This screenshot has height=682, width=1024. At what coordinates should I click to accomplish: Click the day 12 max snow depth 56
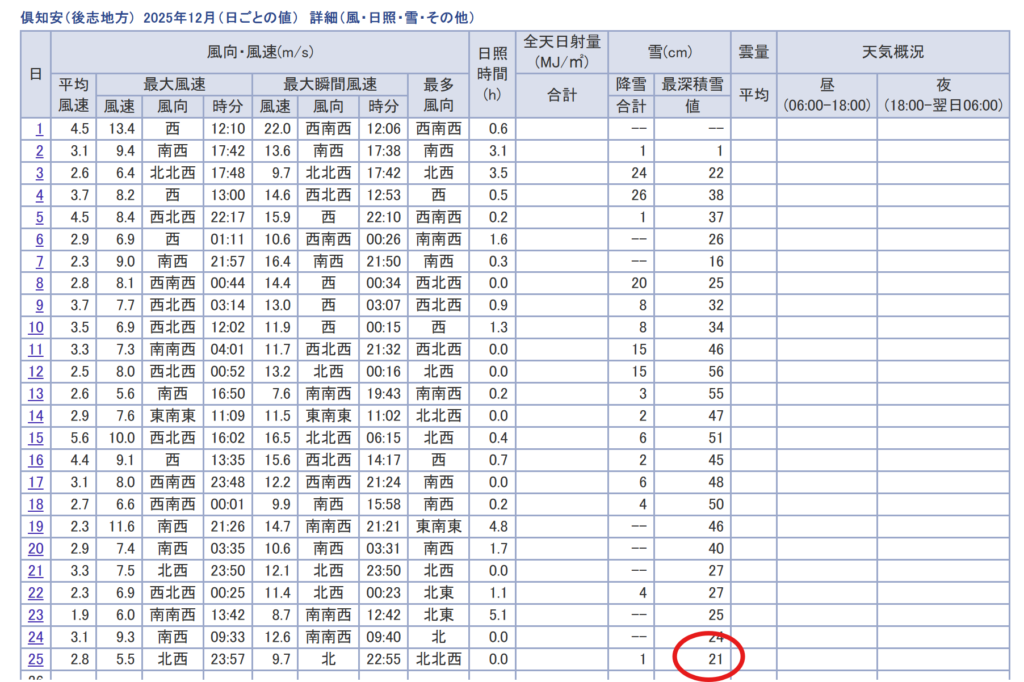pyautogui.click(x=714, y=371)
